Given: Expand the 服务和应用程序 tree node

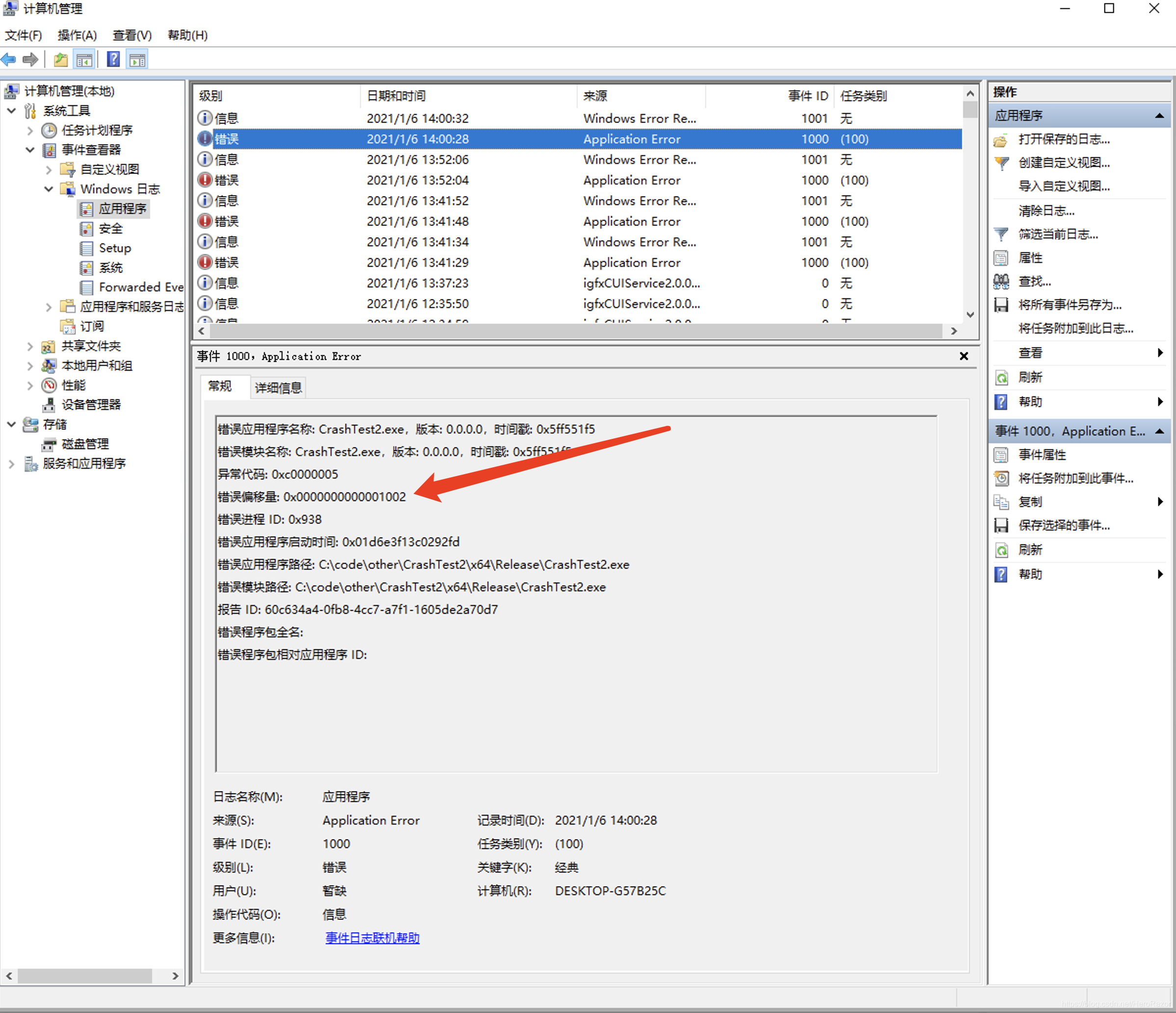Looking at the screenshot, I should [x=11, y=464].
